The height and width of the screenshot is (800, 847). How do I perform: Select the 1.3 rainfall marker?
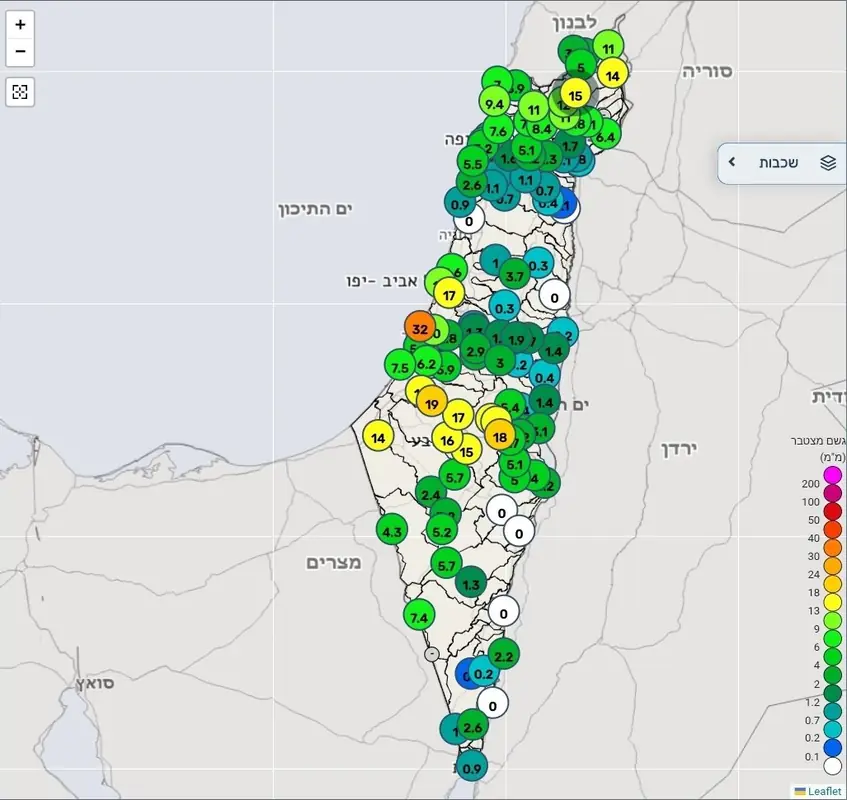471,584
